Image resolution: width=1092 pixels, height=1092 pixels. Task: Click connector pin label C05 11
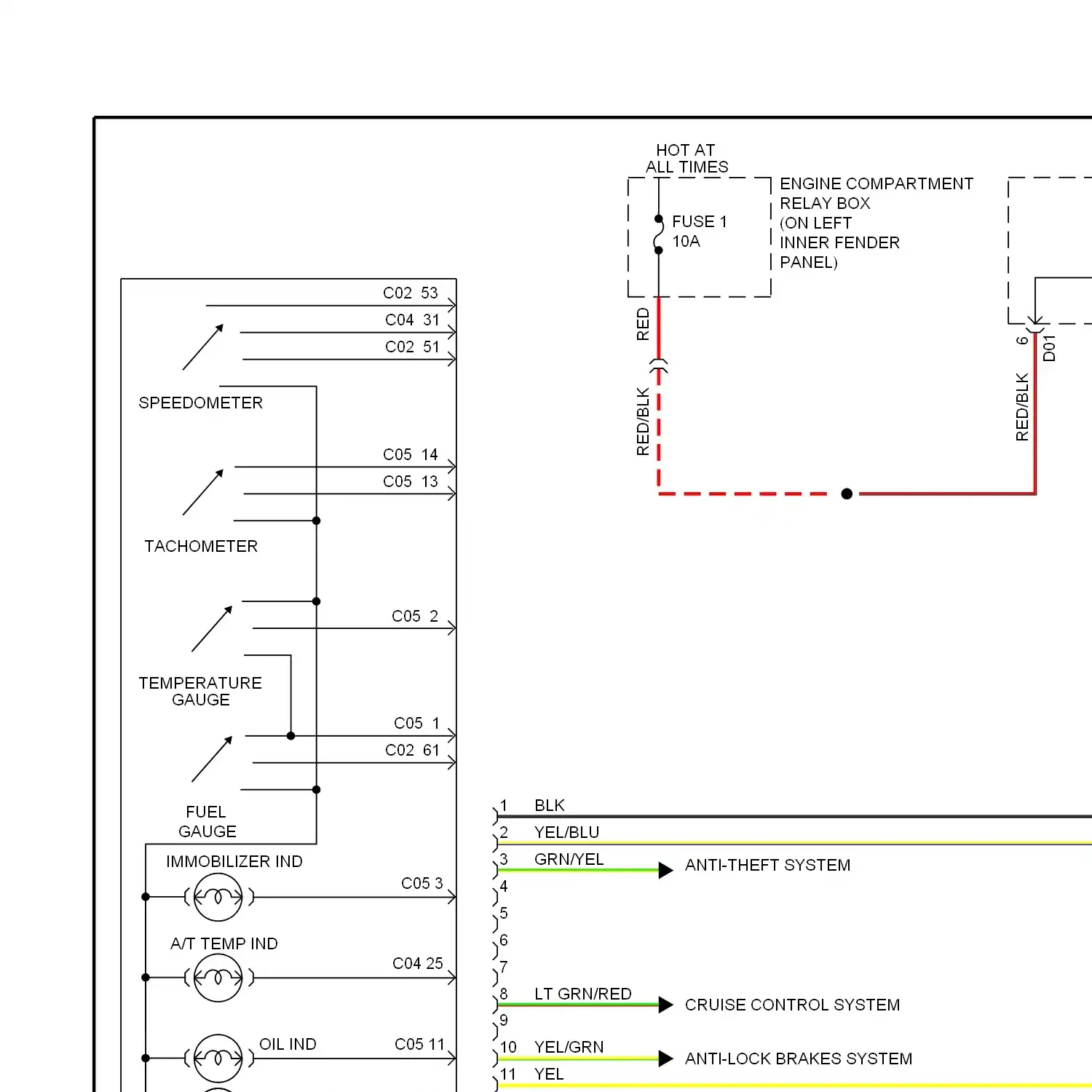pos(420,1044)
